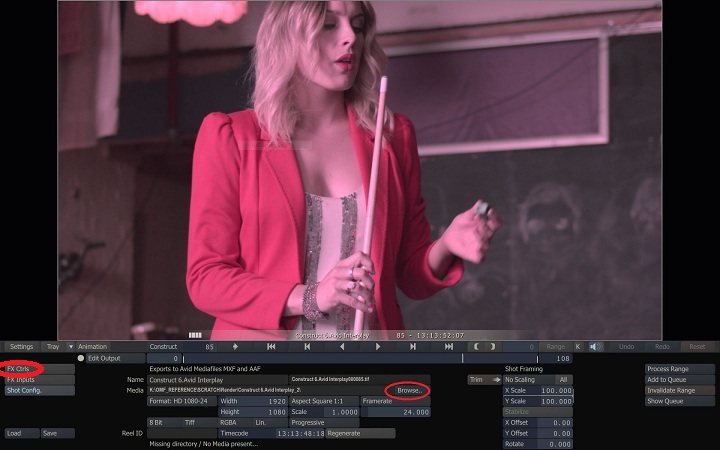Click the diamond icon next to Construct 85
The height and width of the screenshot is (450, 720).
pyautogui.click(x=235, y=347)
